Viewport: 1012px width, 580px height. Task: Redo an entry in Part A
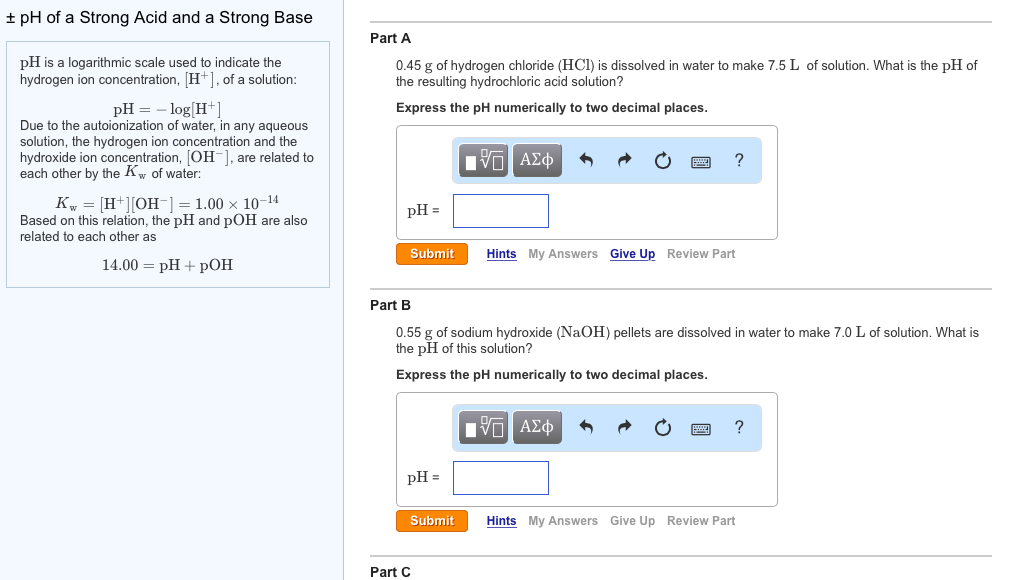click(622, 160)
